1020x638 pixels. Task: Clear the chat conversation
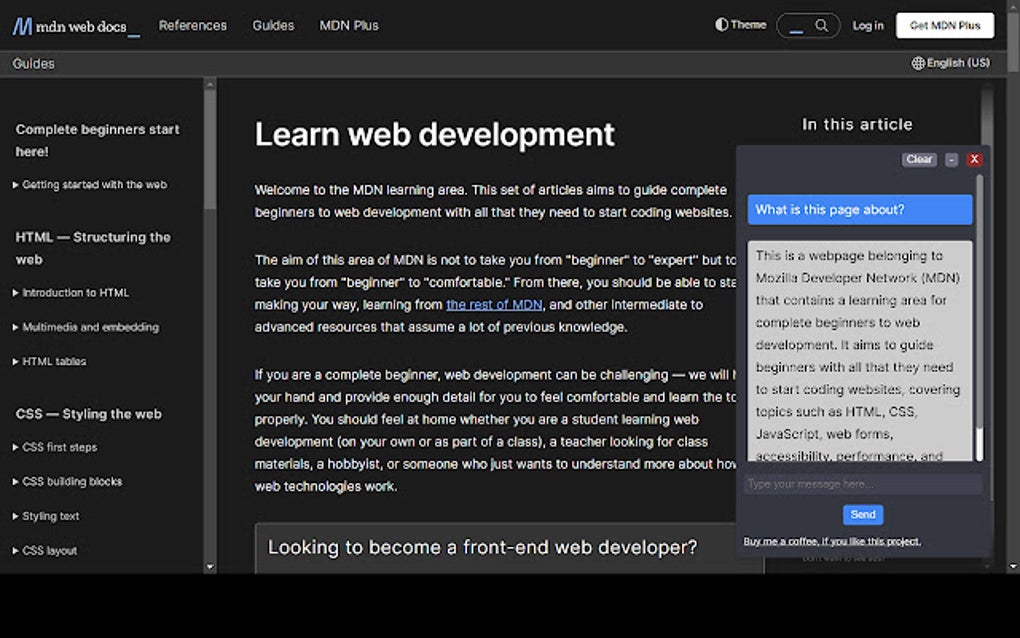coord(918,159)
